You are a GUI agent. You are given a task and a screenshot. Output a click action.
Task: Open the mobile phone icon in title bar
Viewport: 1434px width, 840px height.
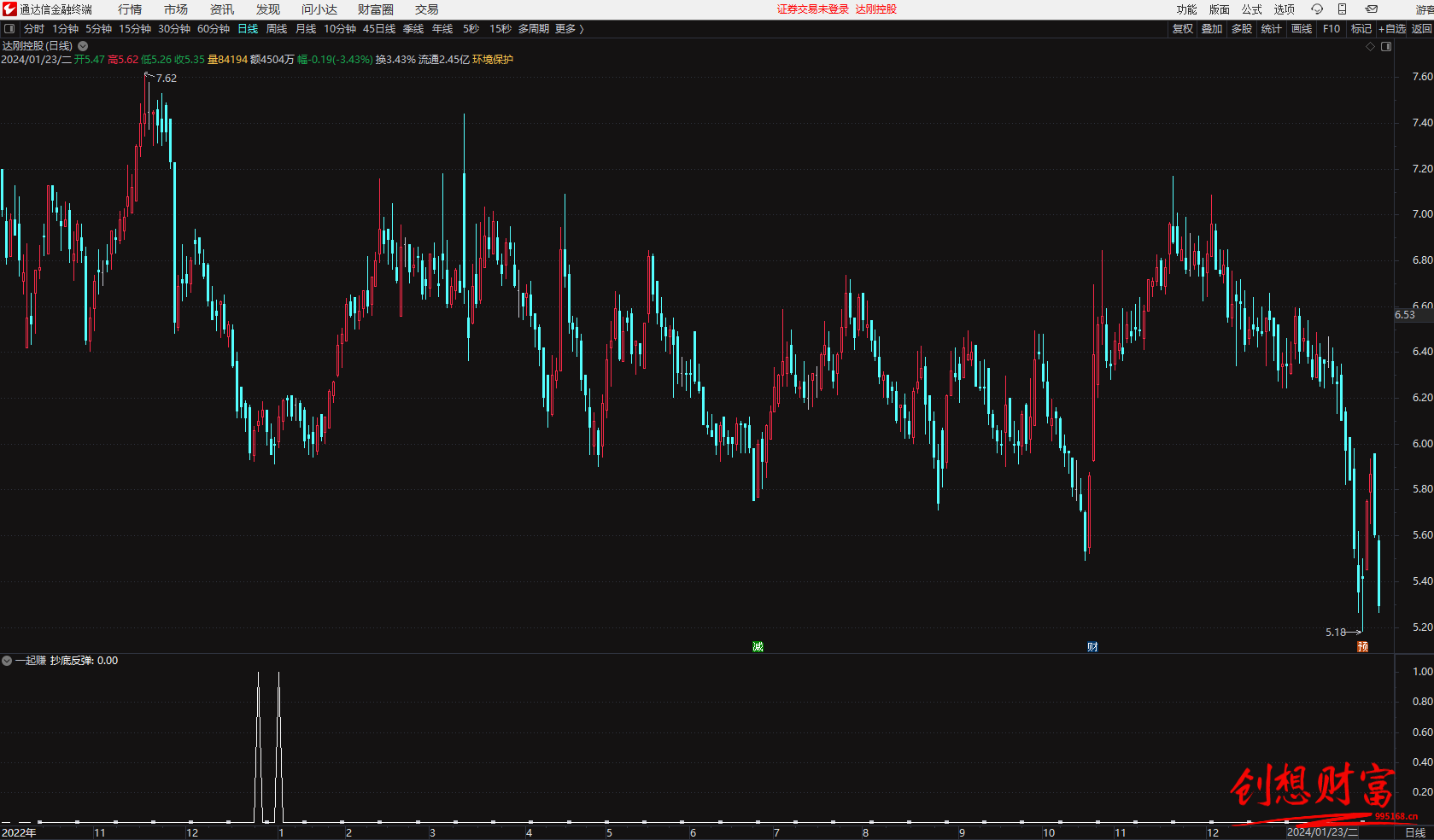tap(1342, 9)
